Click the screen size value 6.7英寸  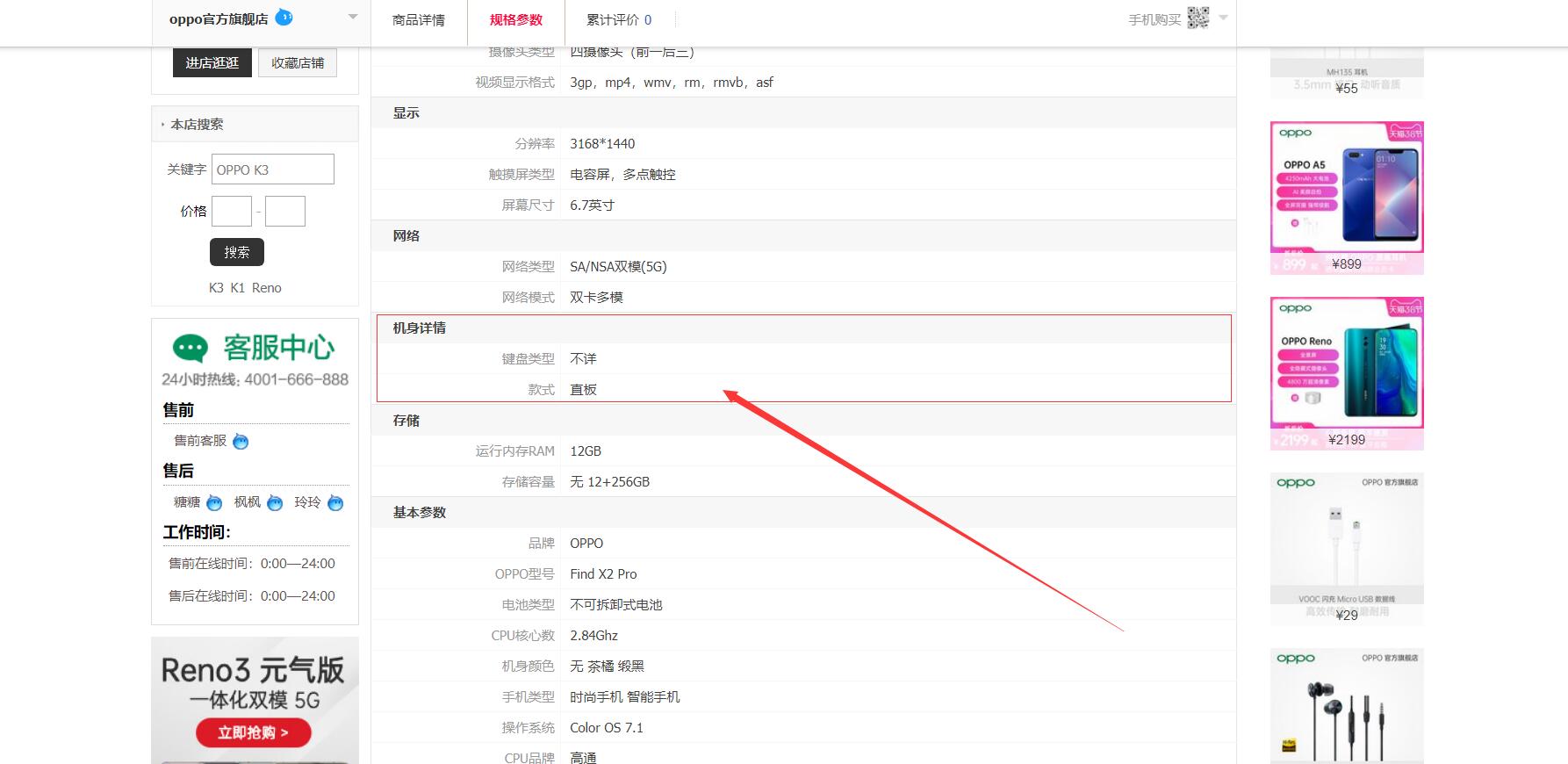coord(593,205)
